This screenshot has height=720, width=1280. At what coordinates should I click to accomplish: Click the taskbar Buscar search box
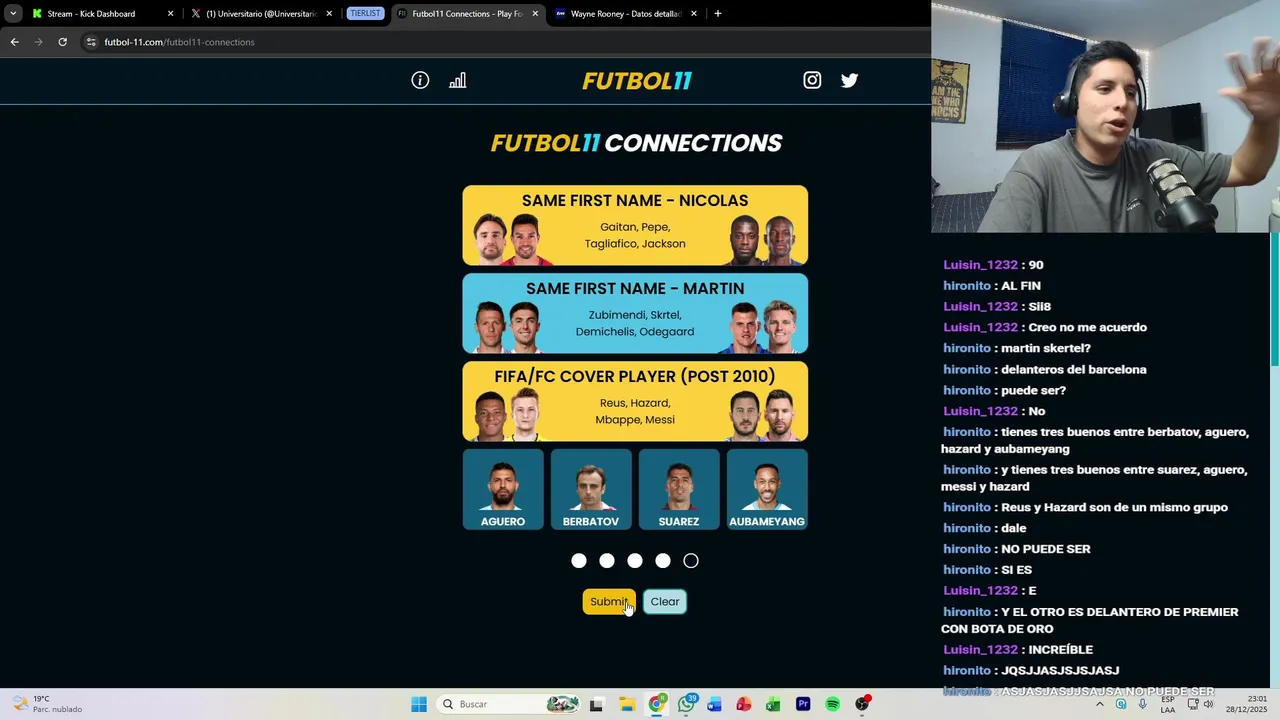tap(508, 704)
